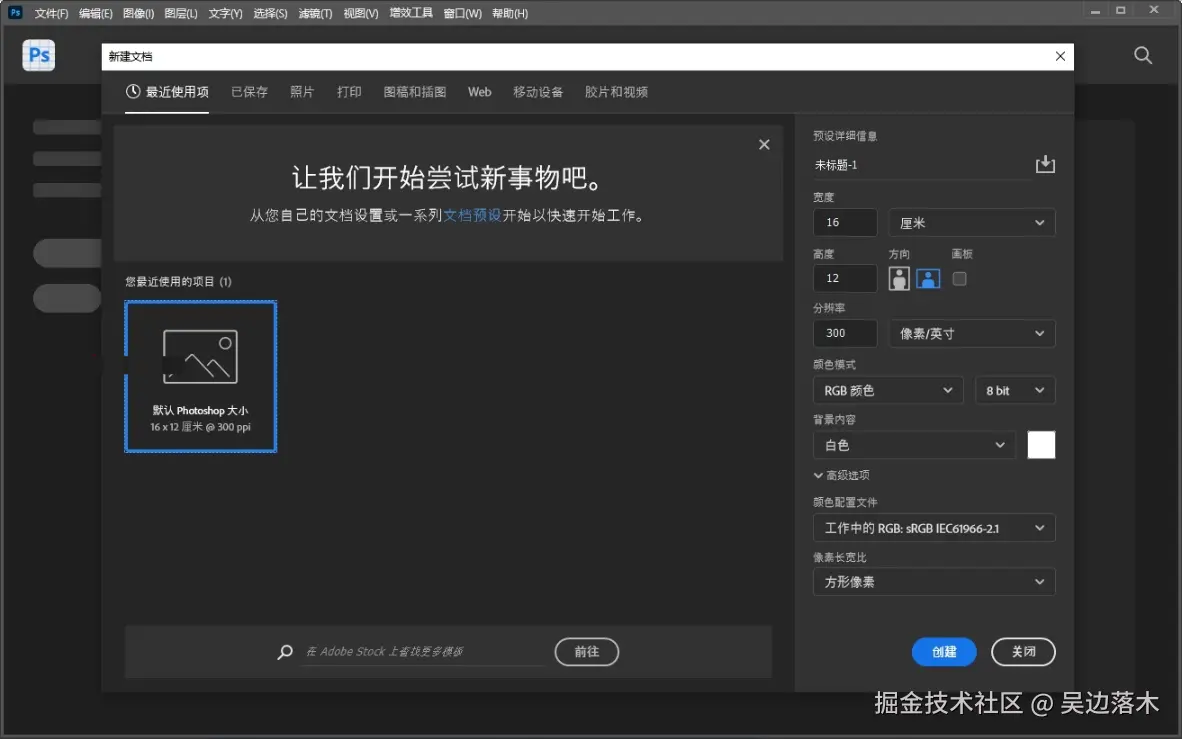Click the white background color swatch
Screen dimensions: 1182x739
click(x=1041, y=445)
